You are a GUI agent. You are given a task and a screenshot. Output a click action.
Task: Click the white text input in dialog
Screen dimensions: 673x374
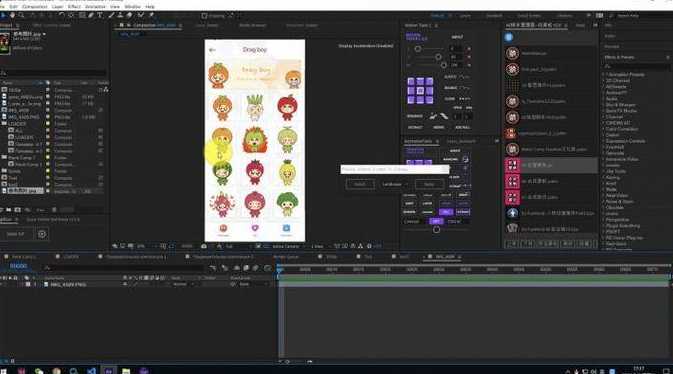pyautogui.click(x=395, y=170)
